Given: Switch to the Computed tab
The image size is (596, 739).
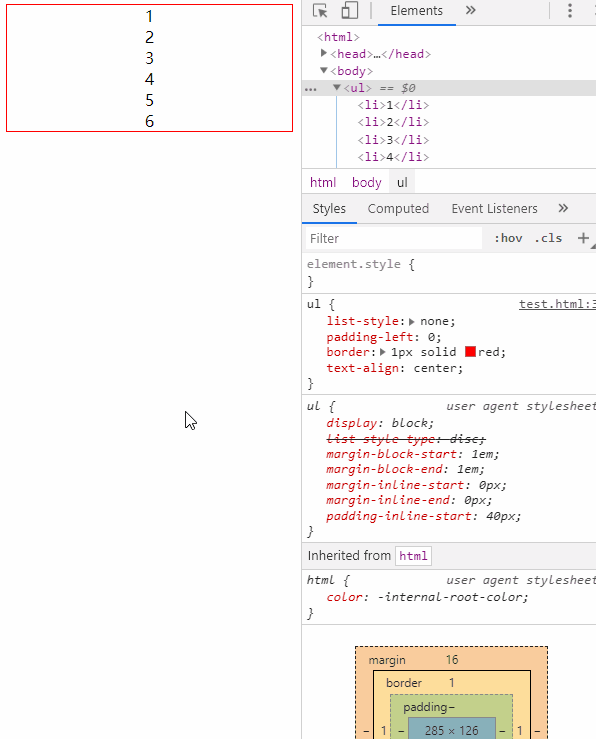Looking at the screenshot, I should 398,208.
